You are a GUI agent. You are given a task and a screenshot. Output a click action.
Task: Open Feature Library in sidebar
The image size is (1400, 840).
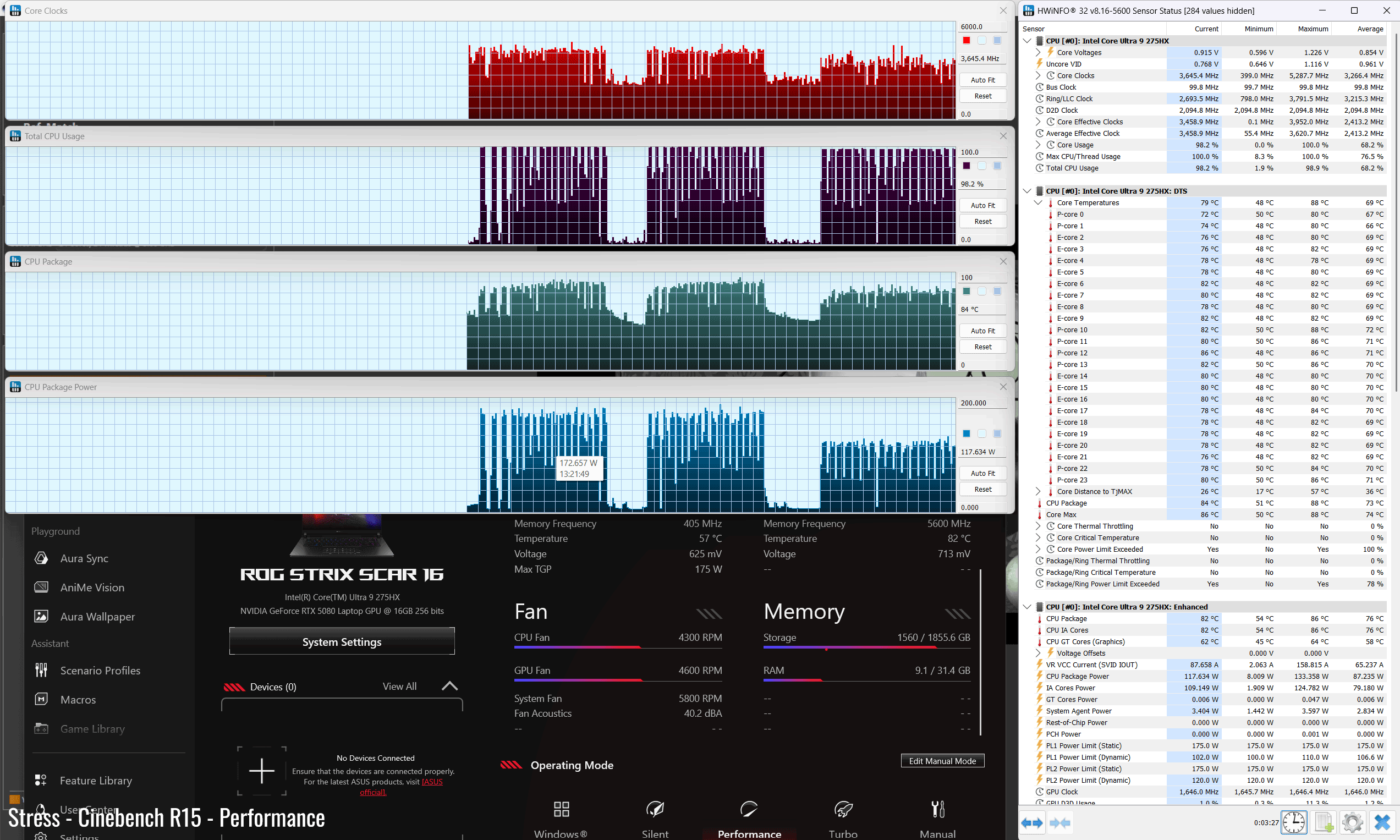coord(96,781)
